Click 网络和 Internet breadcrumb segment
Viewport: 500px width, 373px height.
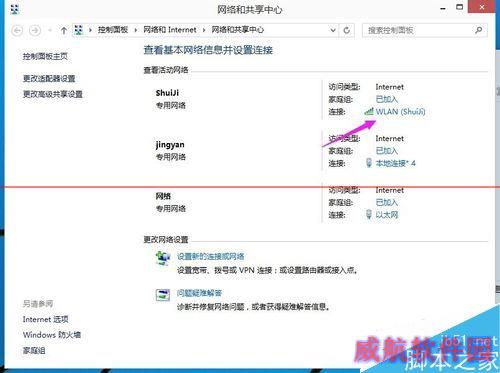(x=170, y=30)
